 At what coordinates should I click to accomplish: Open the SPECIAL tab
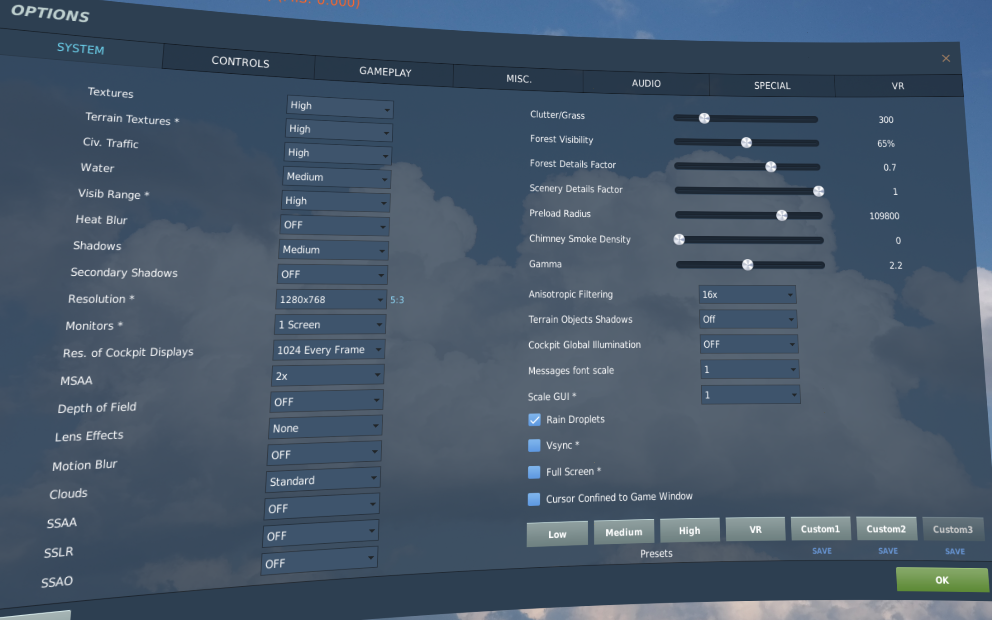click(x=772, y=85)
